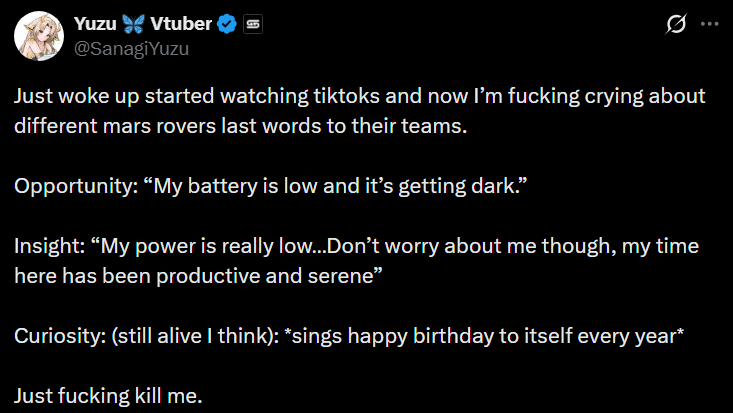Open Yuzu's profile avatar picture
The width and height of the screenshot is (733, 413).
[x=39, y=36]
